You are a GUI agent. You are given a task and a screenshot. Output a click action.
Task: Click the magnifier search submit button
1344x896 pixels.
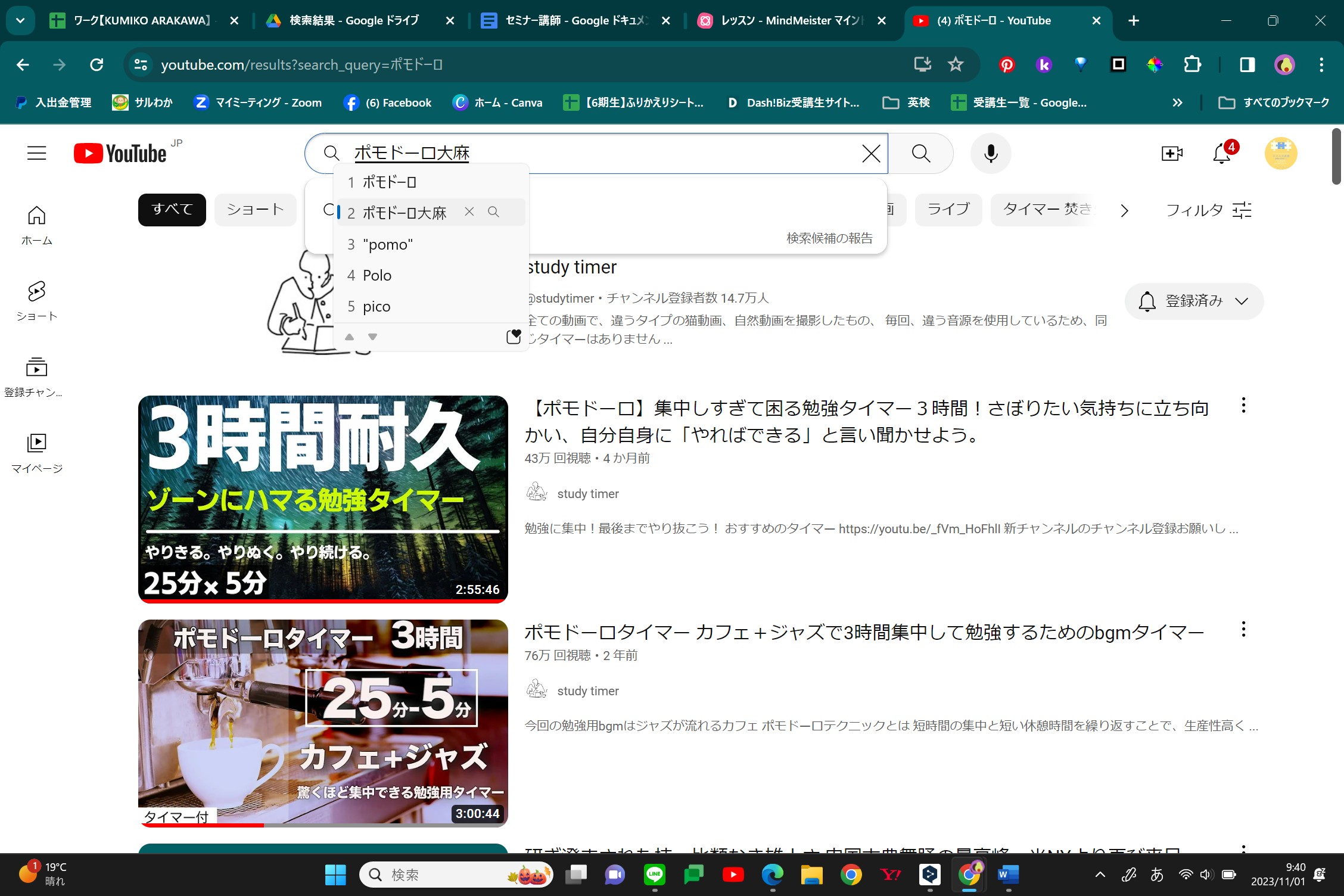pos(921,153)
